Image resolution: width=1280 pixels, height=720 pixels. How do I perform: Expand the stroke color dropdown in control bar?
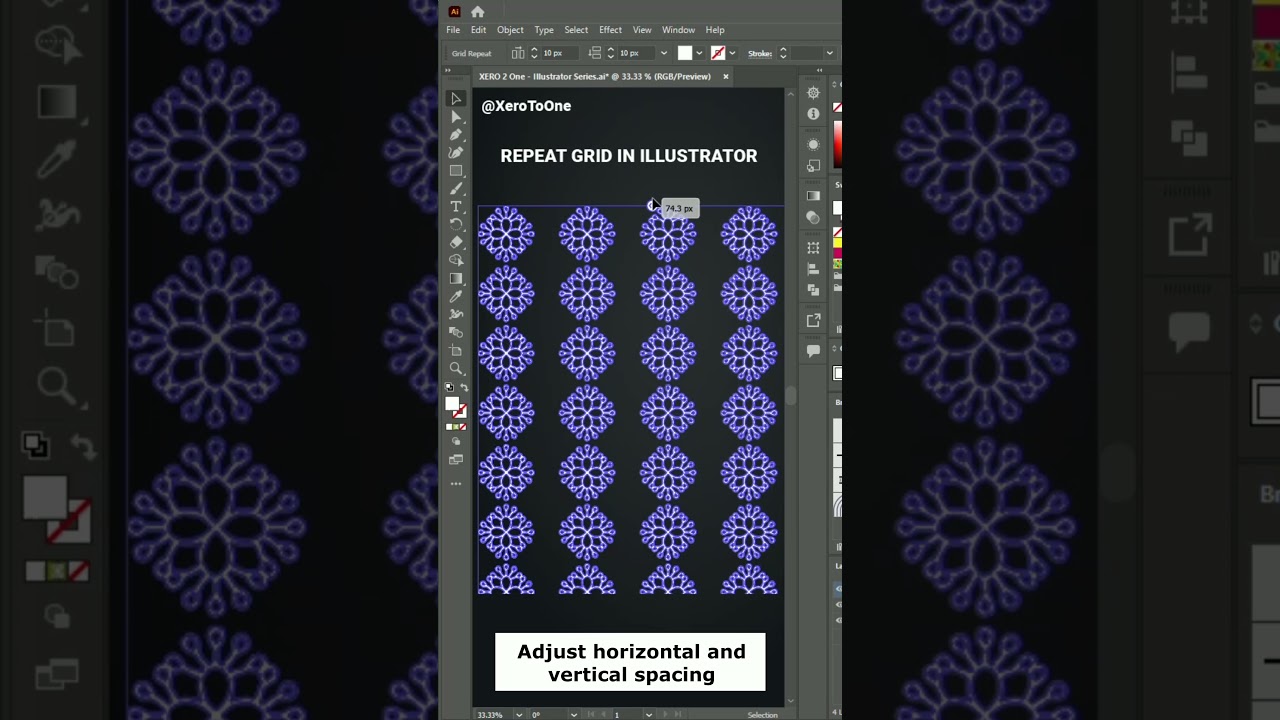tap(732, 53)
